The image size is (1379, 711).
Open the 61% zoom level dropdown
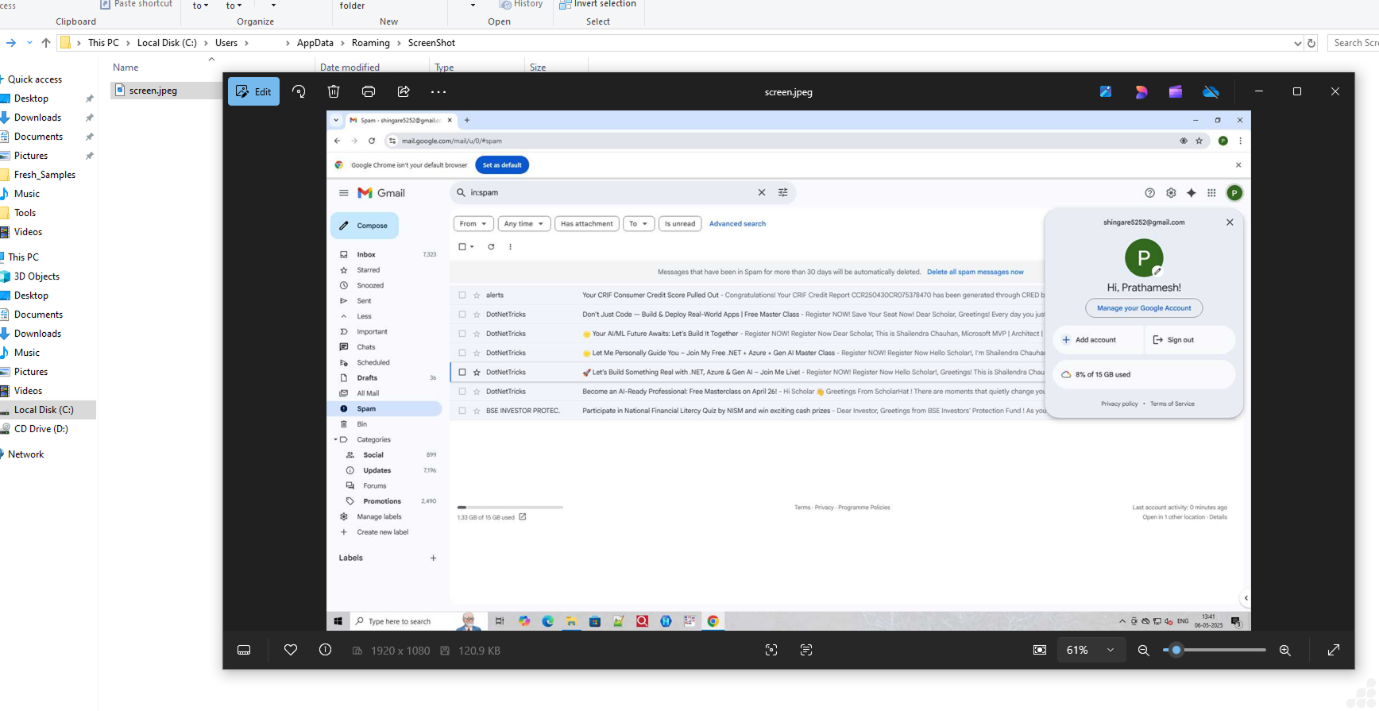point(1109,650)
